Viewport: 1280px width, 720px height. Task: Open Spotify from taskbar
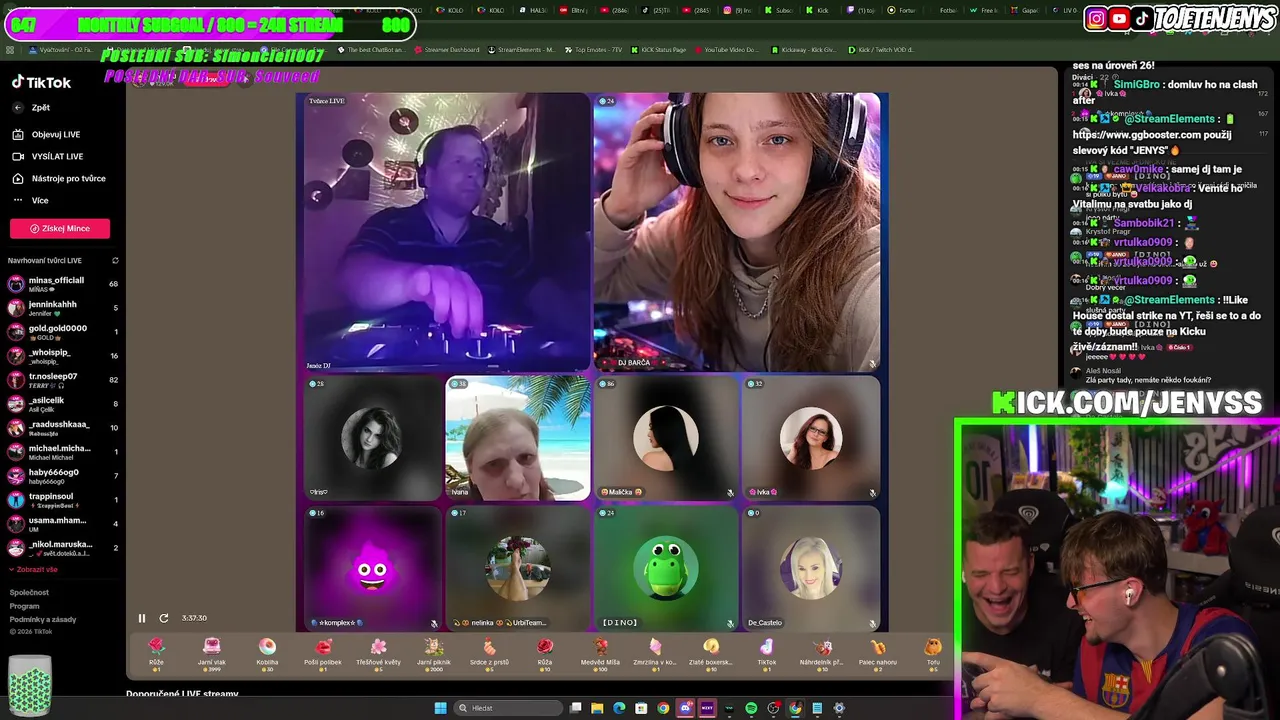[751, 708]
